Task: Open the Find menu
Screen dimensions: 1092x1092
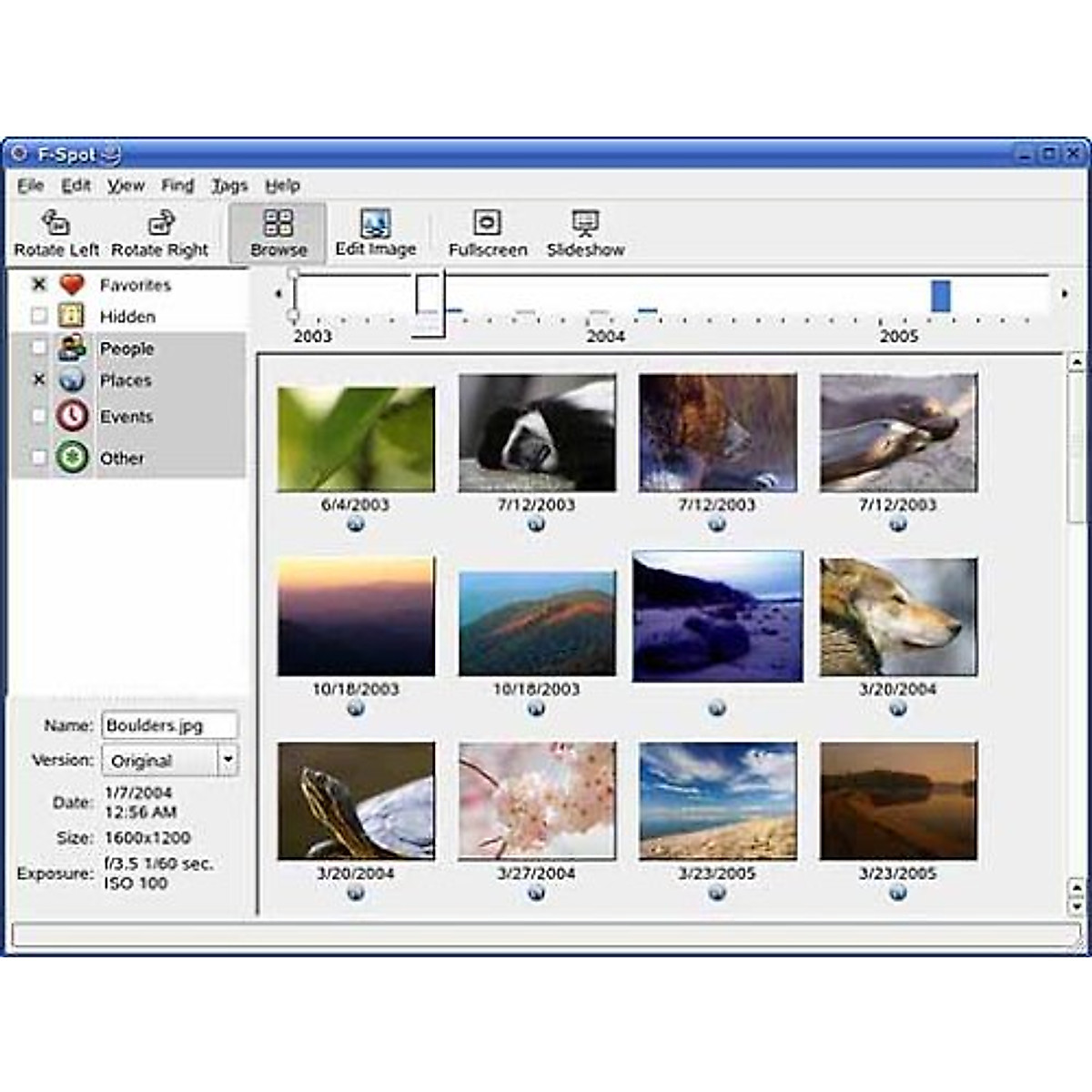Action: pos(177,185)
